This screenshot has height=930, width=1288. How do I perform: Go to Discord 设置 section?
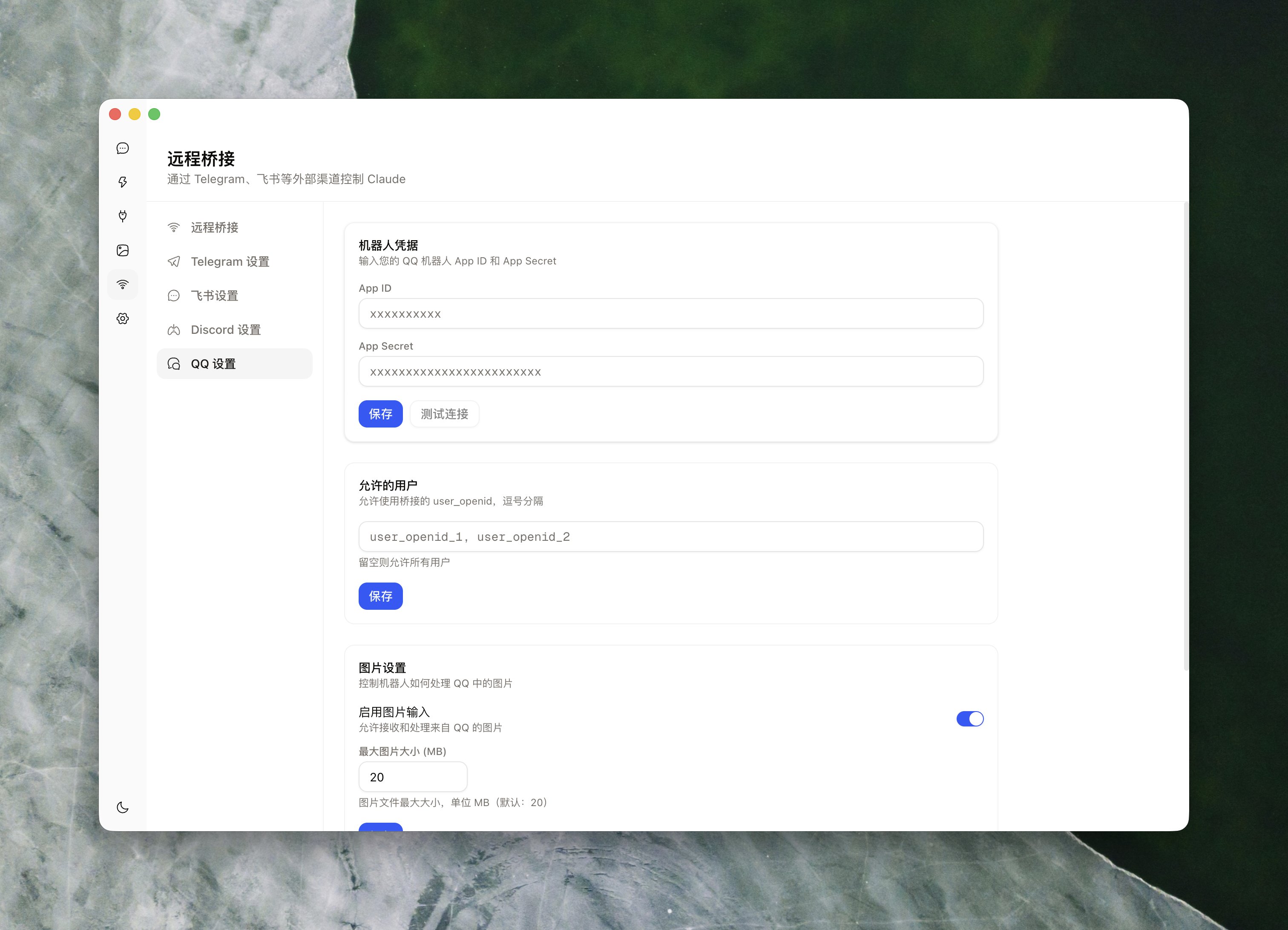[x=225, y=330]
